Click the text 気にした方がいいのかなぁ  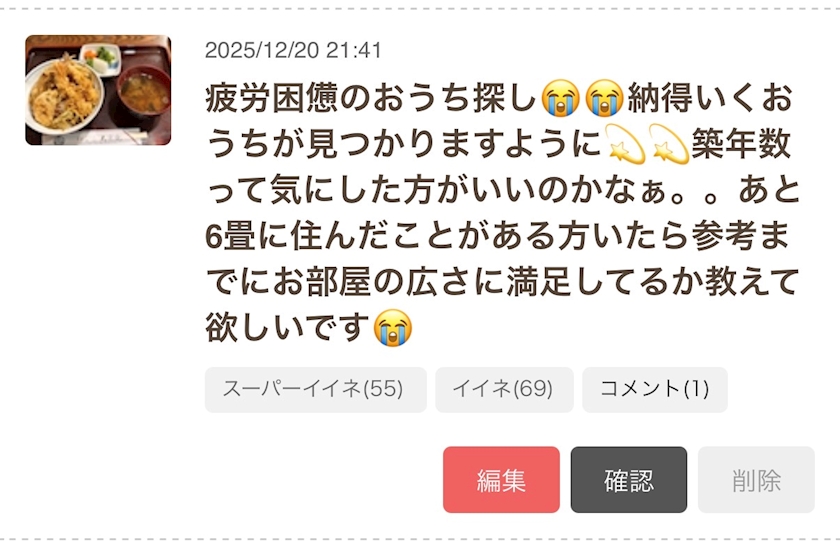click(x=469, y=190)
